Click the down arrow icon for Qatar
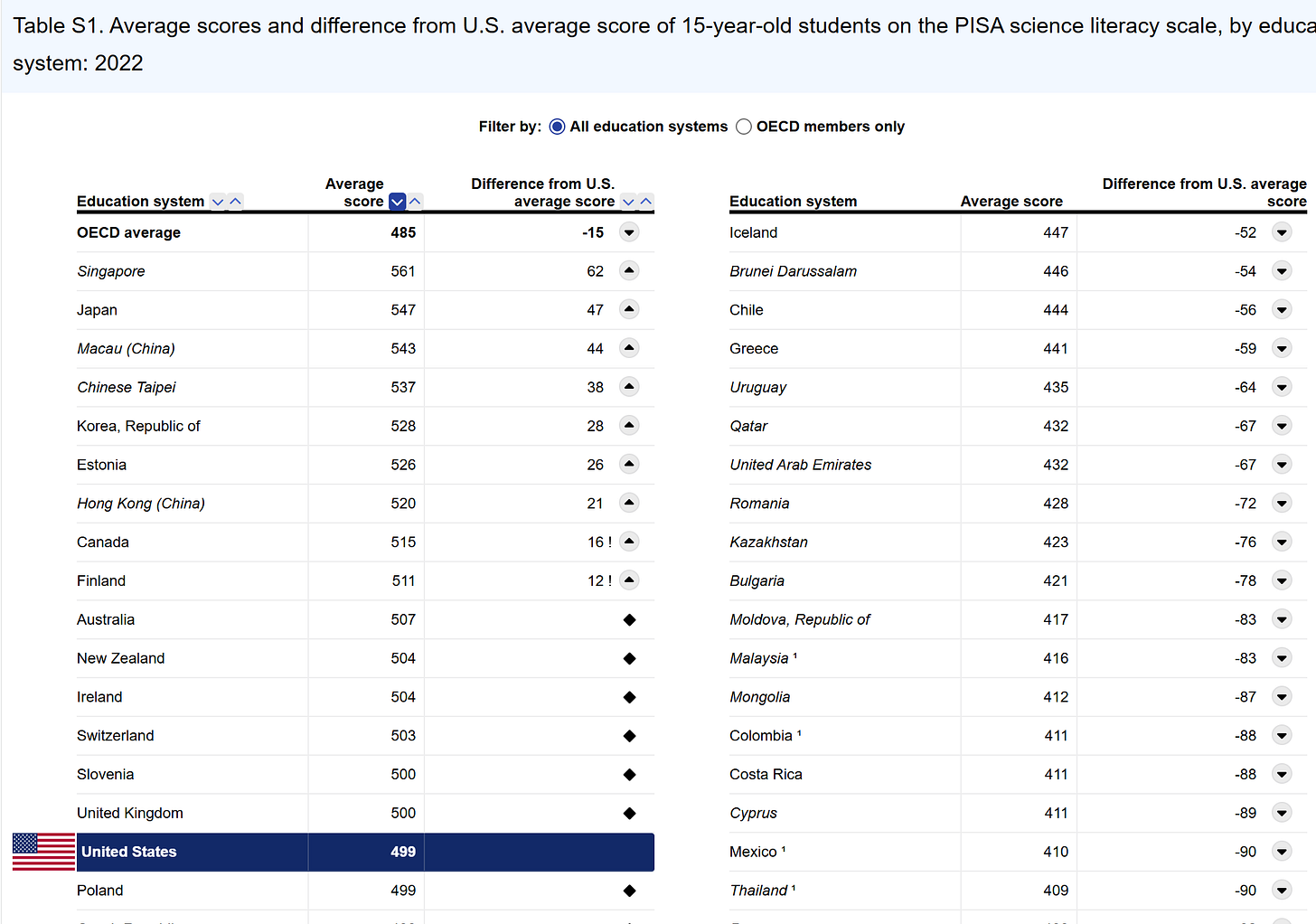This screenshot has width=1316, height=924. [x=1282, y=425]
